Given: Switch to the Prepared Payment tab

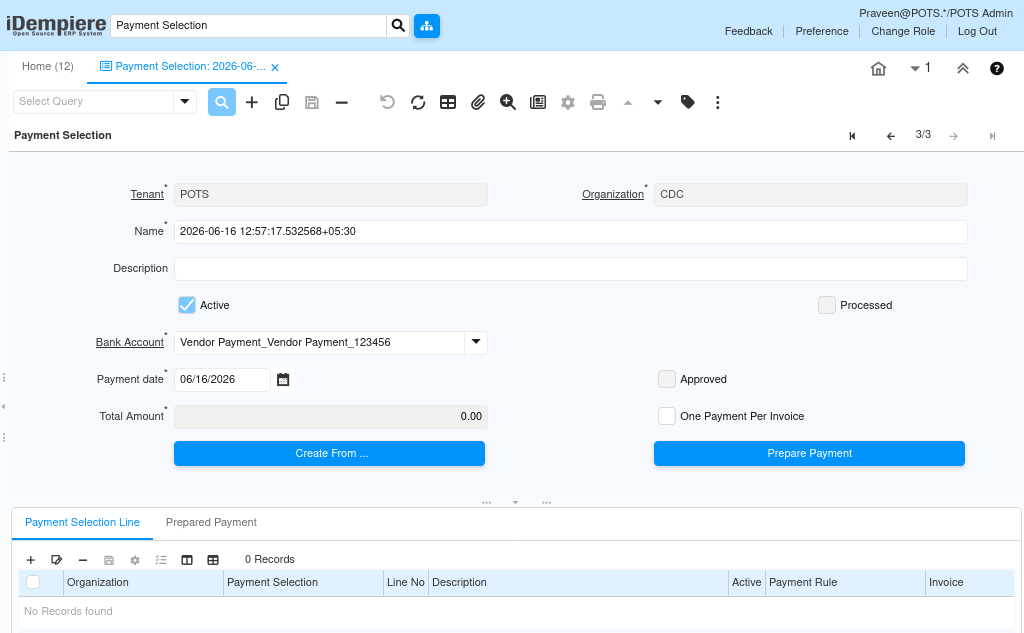Looking at the screenshot, I should [x=211, y=523].
